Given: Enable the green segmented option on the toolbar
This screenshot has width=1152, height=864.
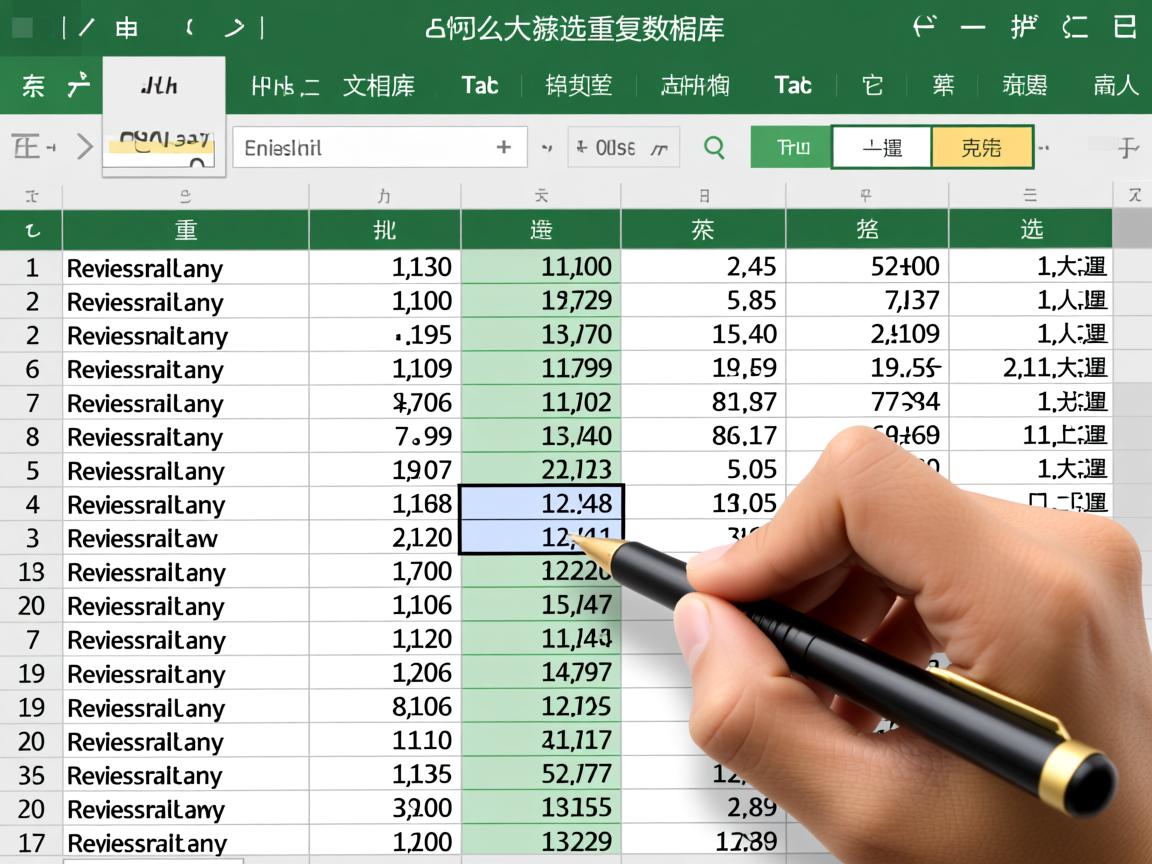Looking at the screenshot, I should (x=790, y=146).
